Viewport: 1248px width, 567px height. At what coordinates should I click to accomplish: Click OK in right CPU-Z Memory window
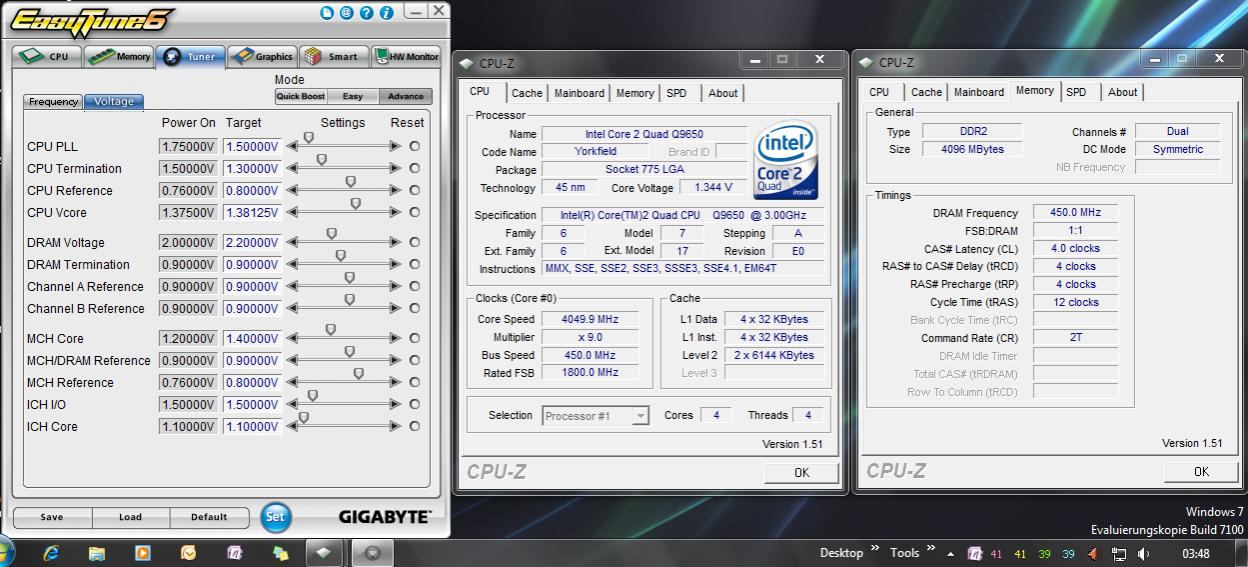1201,471
